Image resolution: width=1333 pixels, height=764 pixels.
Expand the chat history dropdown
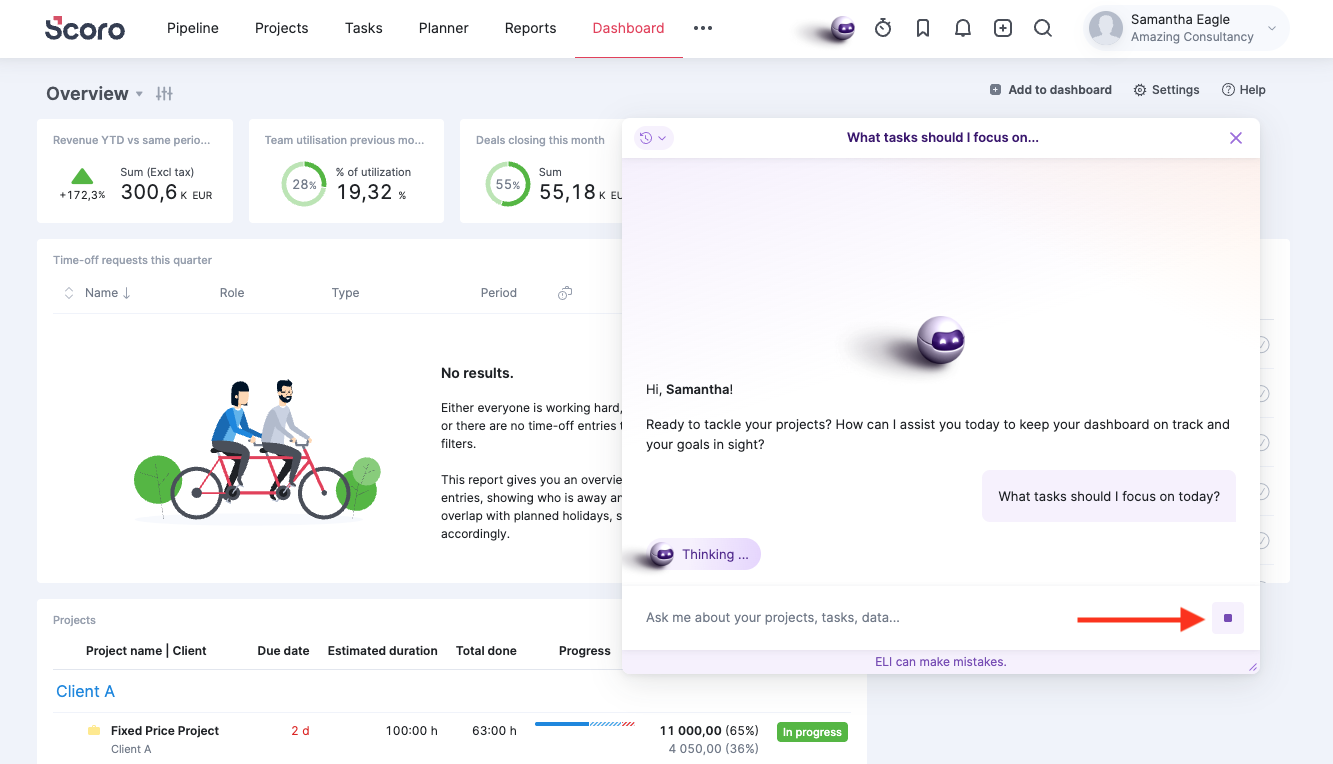click(654, 138)
